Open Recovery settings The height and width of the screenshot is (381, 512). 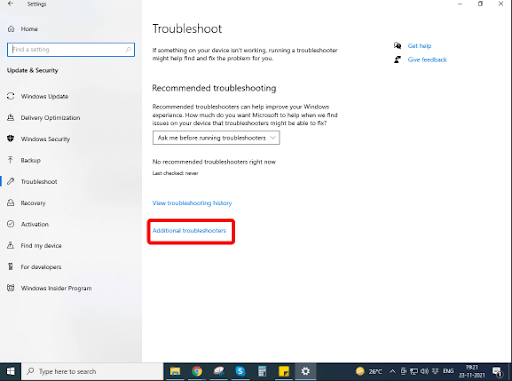[33, 203]
